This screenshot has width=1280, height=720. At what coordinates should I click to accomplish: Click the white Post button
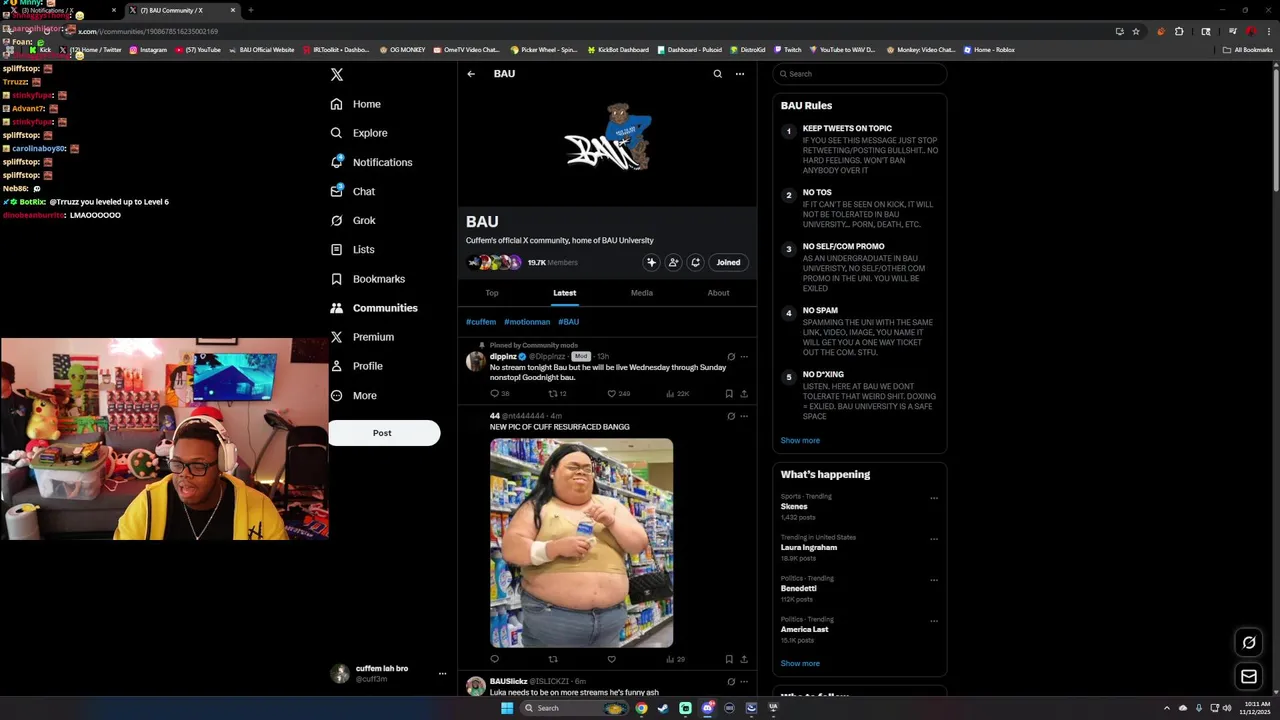coord(384,433)
